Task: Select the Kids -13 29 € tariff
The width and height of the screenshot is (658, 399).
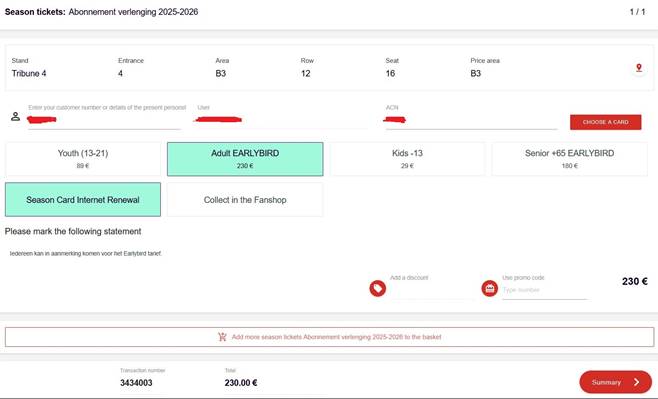Action: click(x=407, y=159)
